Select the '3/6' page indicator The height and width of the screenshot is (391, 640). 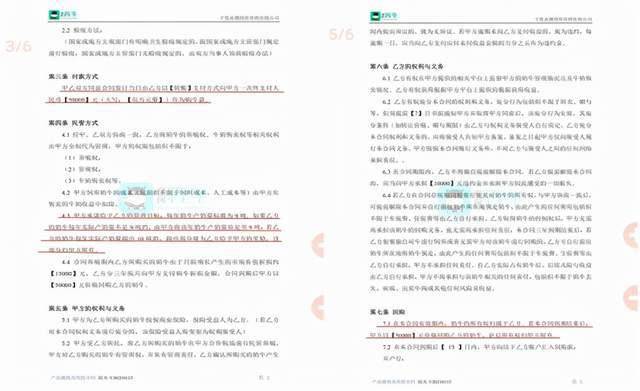tap(18, 46)
